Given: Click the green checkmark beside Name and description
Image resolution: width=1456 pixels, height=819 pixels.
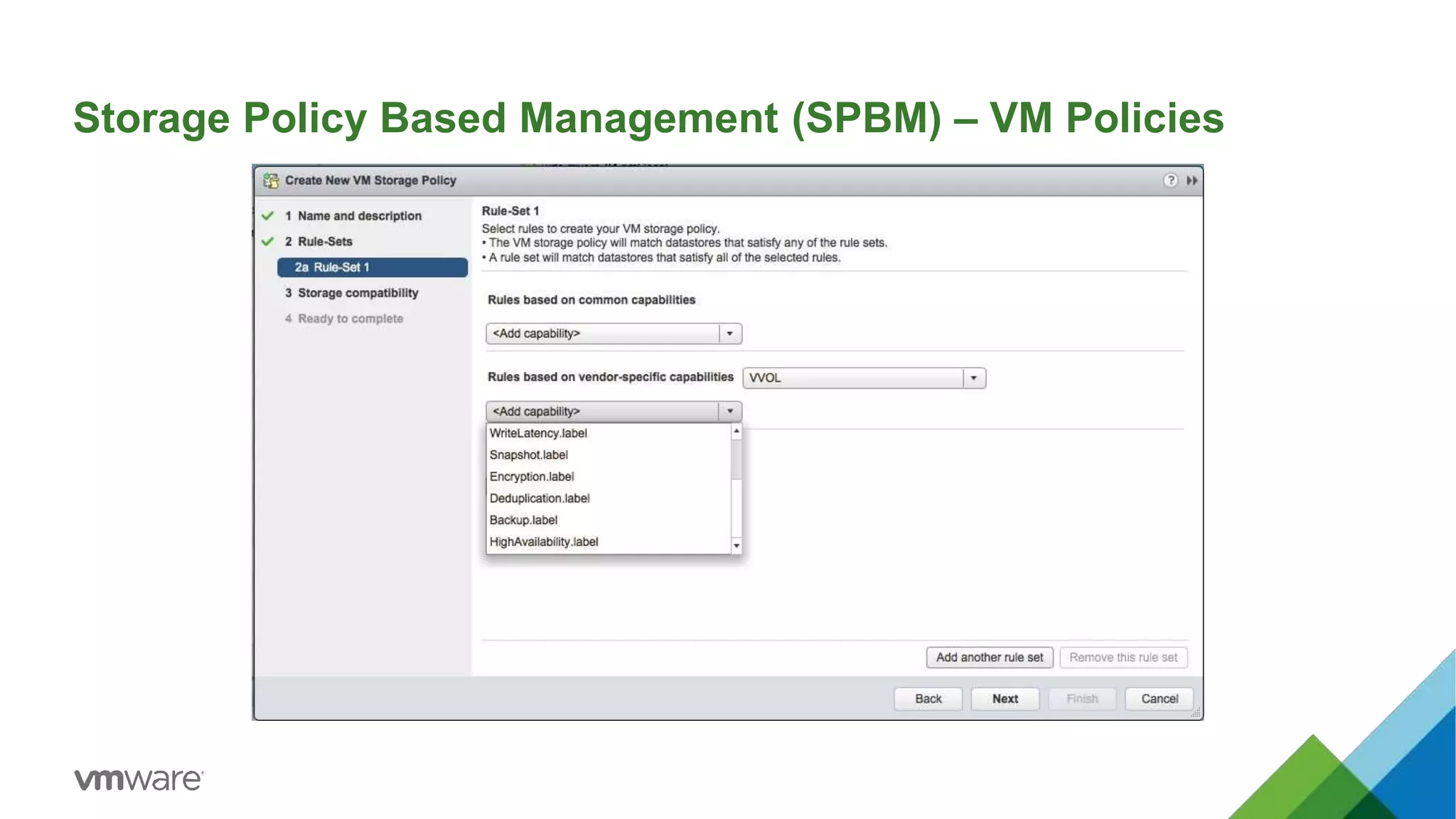Looking at the screenshot, I should (268, 215).
